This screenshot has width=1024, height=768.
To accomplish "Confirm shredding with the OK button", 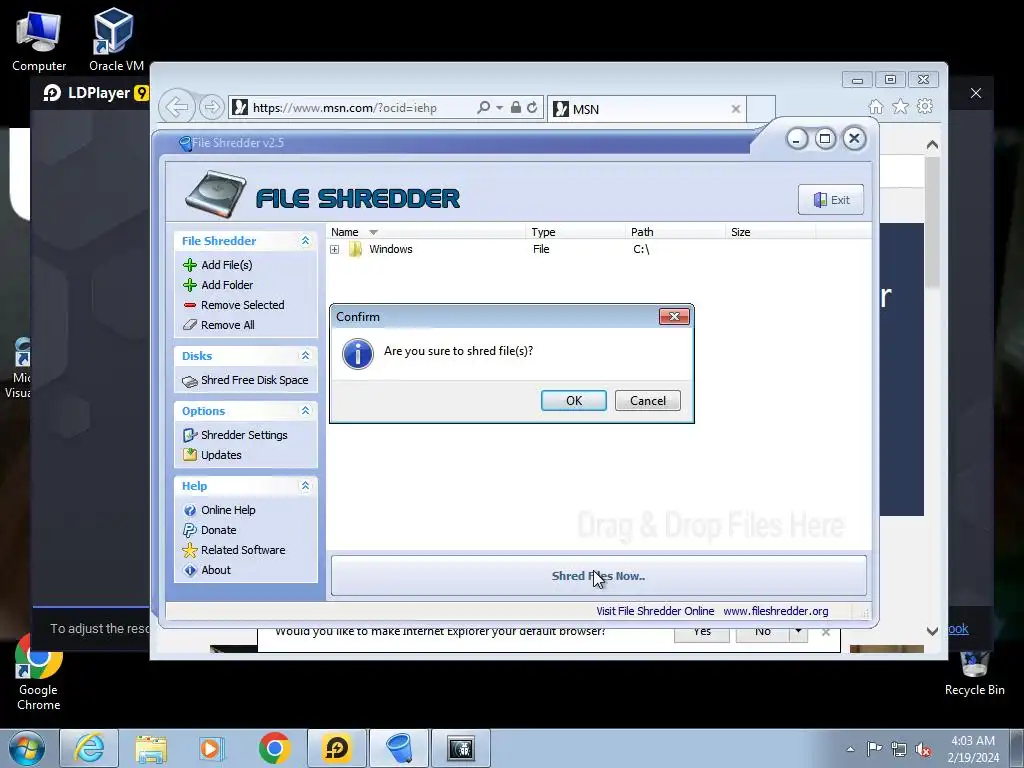I will pyautogui.click(x=573, y=400).
